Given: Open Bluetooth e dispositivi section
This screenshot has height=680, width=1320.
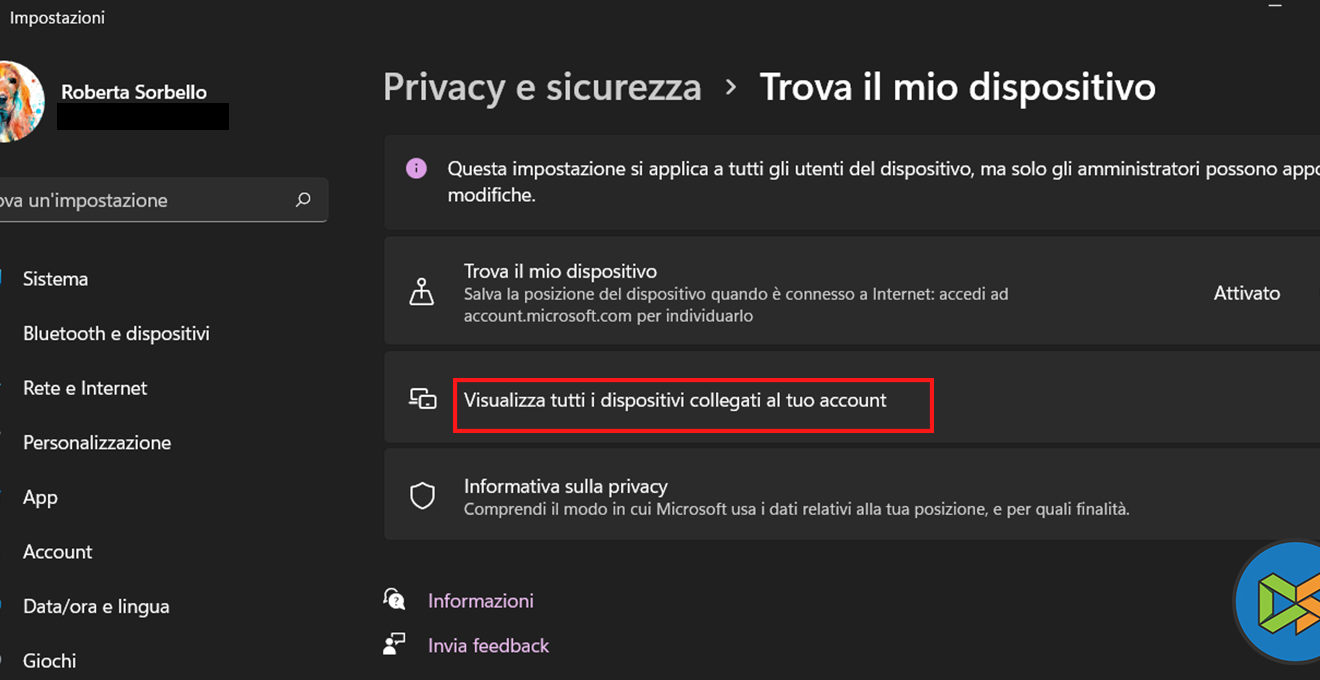Looking at the screenshot, I should (116, 333).
